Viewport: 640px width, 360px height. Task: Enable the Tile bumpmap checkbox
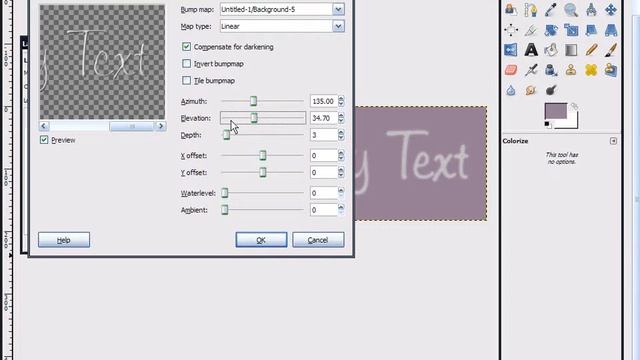(187, 80)
